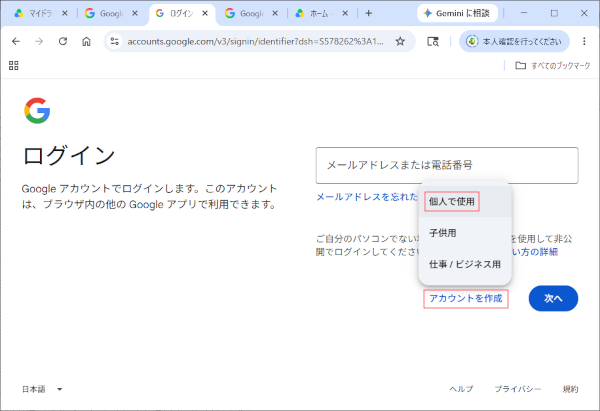Click the アカウントを作成 link
Viewport: 600px width, 411px height.
466,298
